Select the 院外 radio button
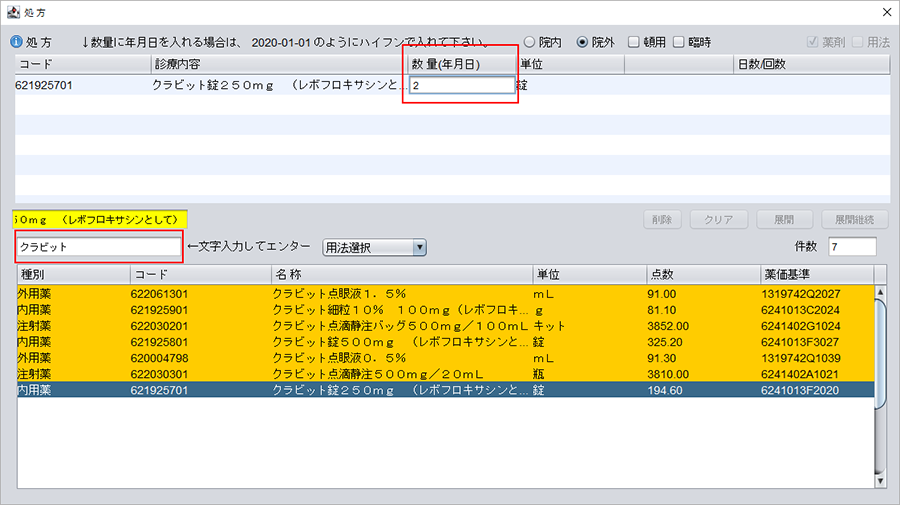 click(x=581, y=43)
